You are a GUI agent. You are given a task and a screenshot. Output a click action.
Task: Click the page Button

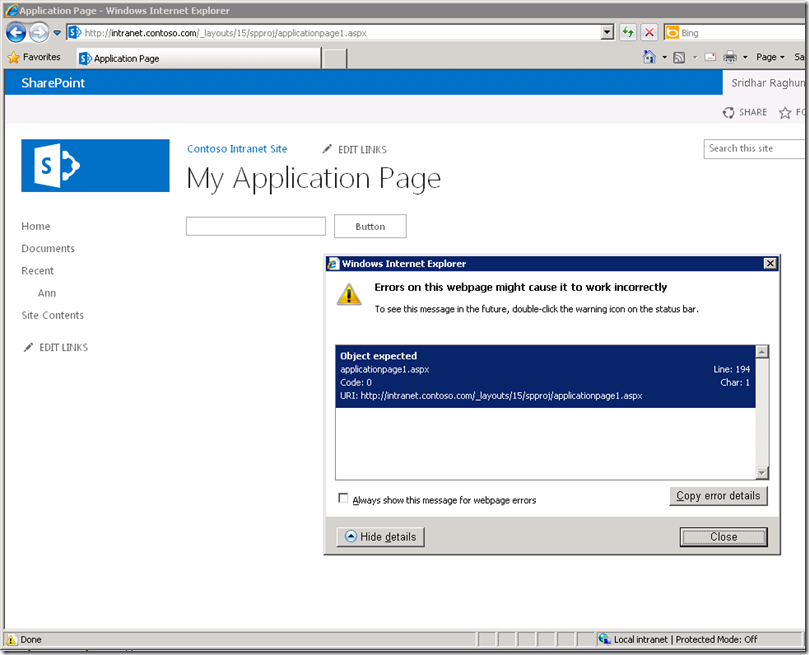[370, 226]
